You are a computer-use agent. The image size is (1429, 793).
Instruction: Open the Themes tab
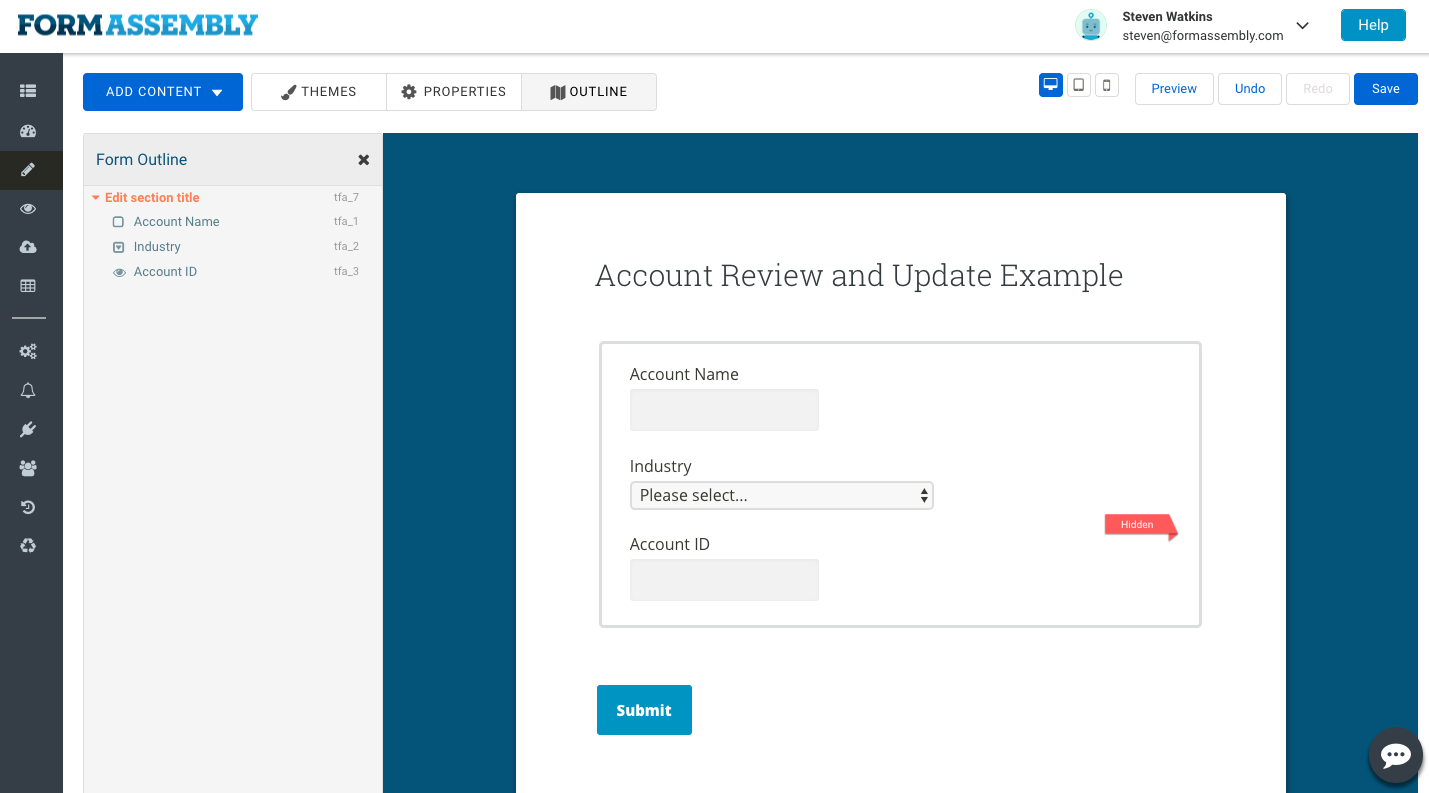319,92
